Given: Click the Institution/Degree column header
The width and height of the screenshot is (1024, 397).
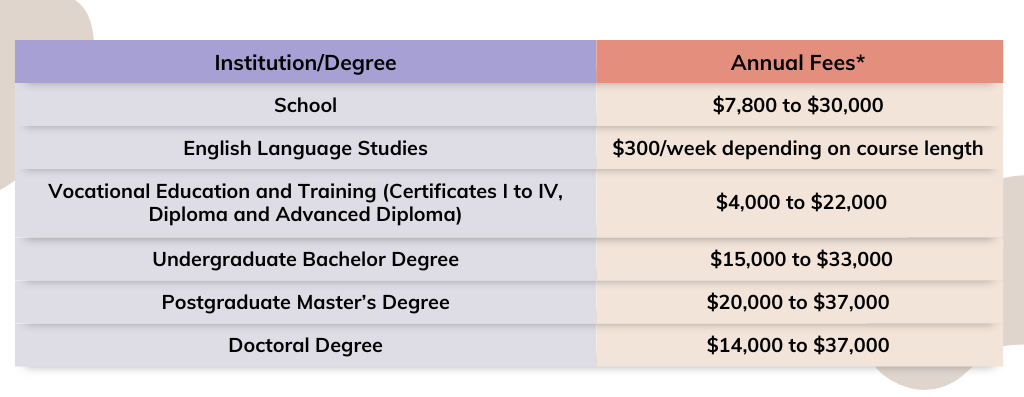Looking at the screenshot, I should 305,62.
